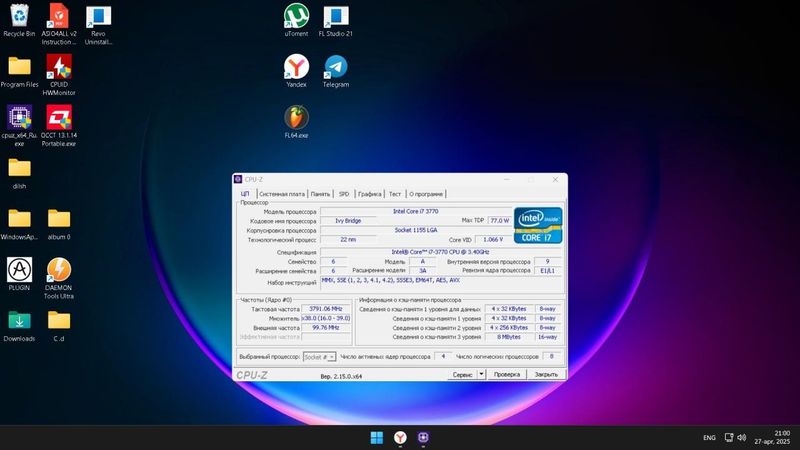Open the Графика tab
Image resolution: width=800 pixels, height=450 pixels.
click(x=369, y=194)
